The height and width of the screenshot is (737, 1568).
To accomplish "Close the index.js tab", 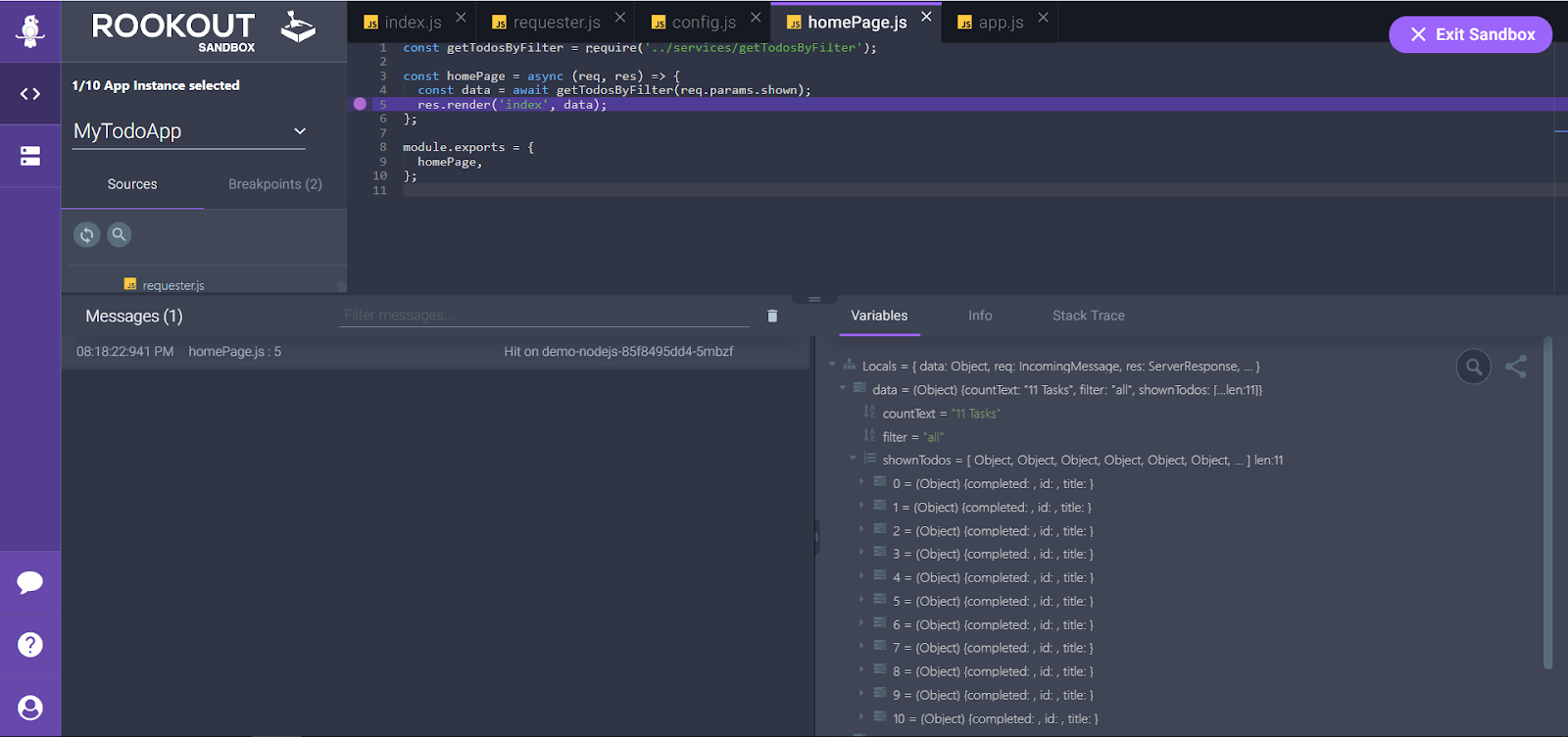I will click(x=461, y=18).
